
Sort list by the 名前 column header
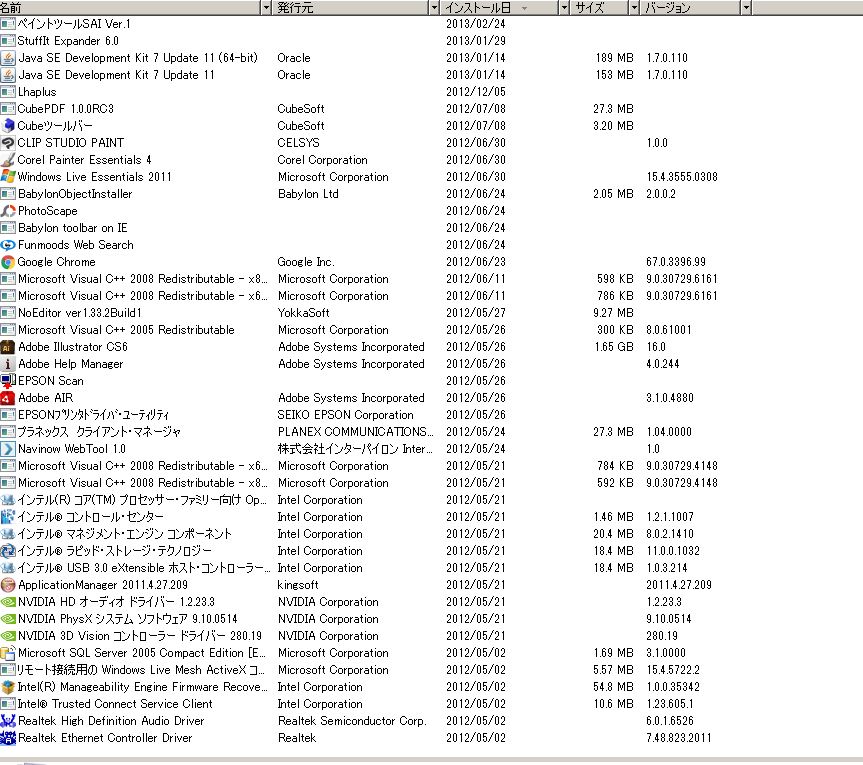[130, 8]
